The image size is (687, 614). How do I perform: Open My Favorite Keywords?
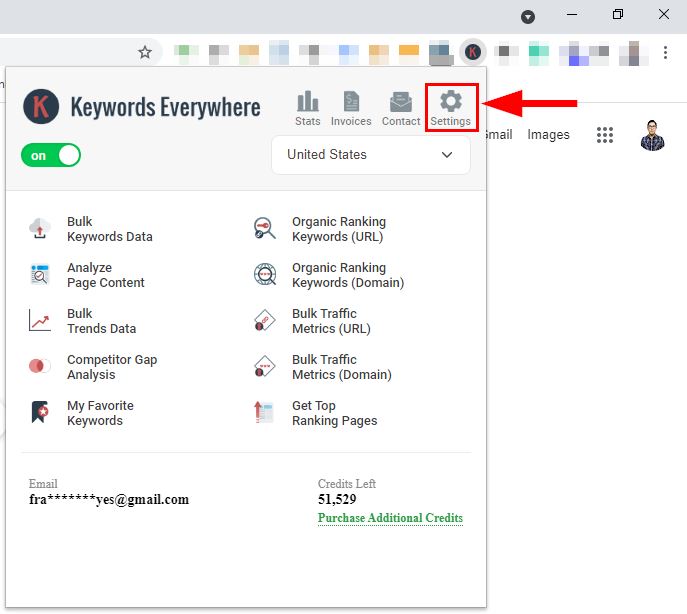(x=100, y=413)
